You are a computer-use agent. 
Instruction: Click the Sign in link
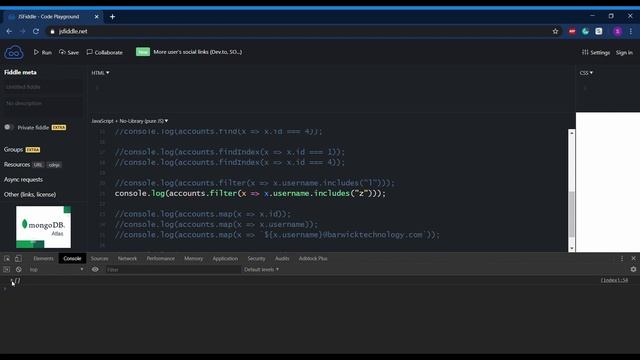click(x=624, y=52)
